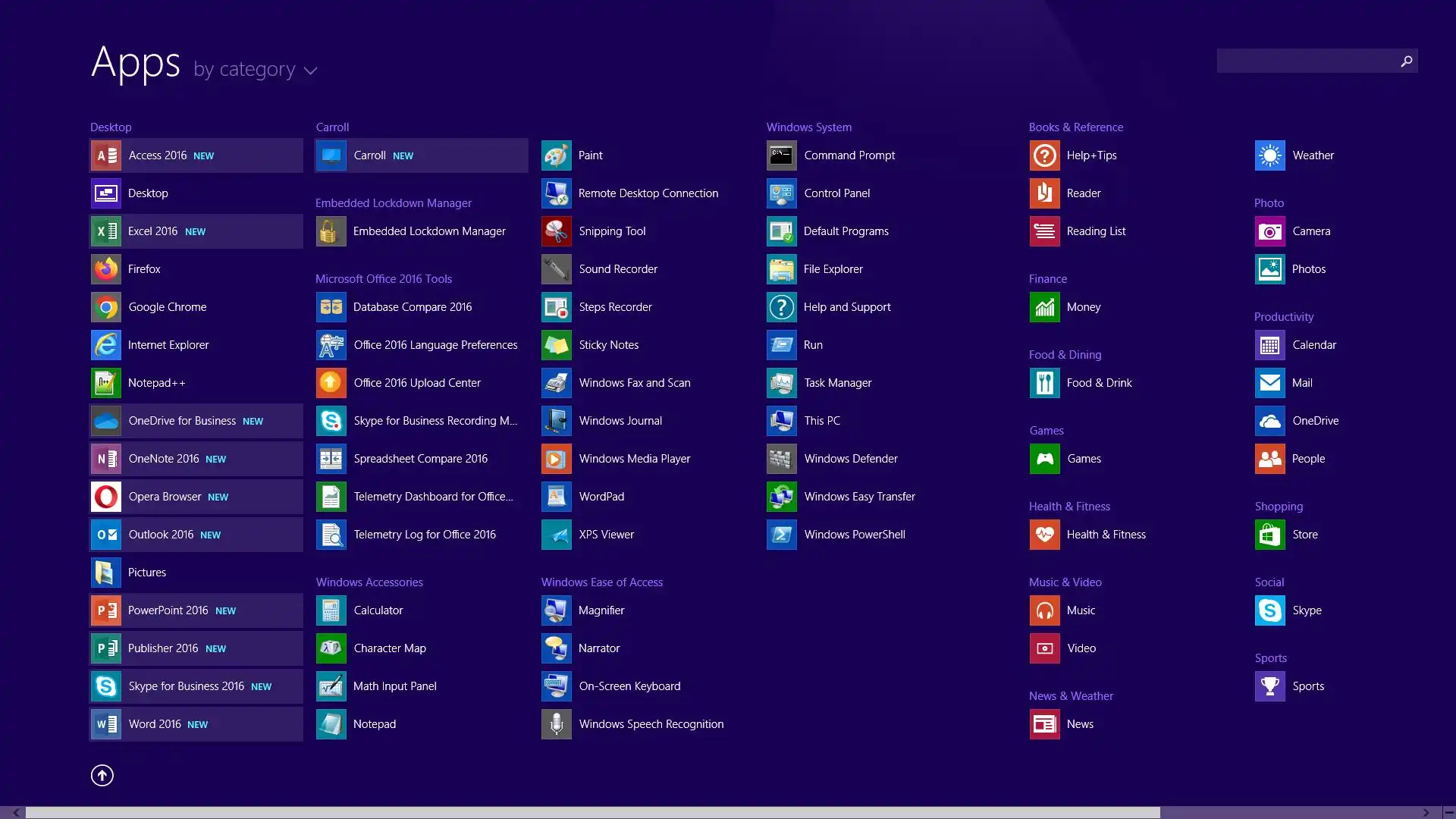1456x819 pixels.
Task: Click the up arrow to return to Start
Action: click(x=102, y=775)
